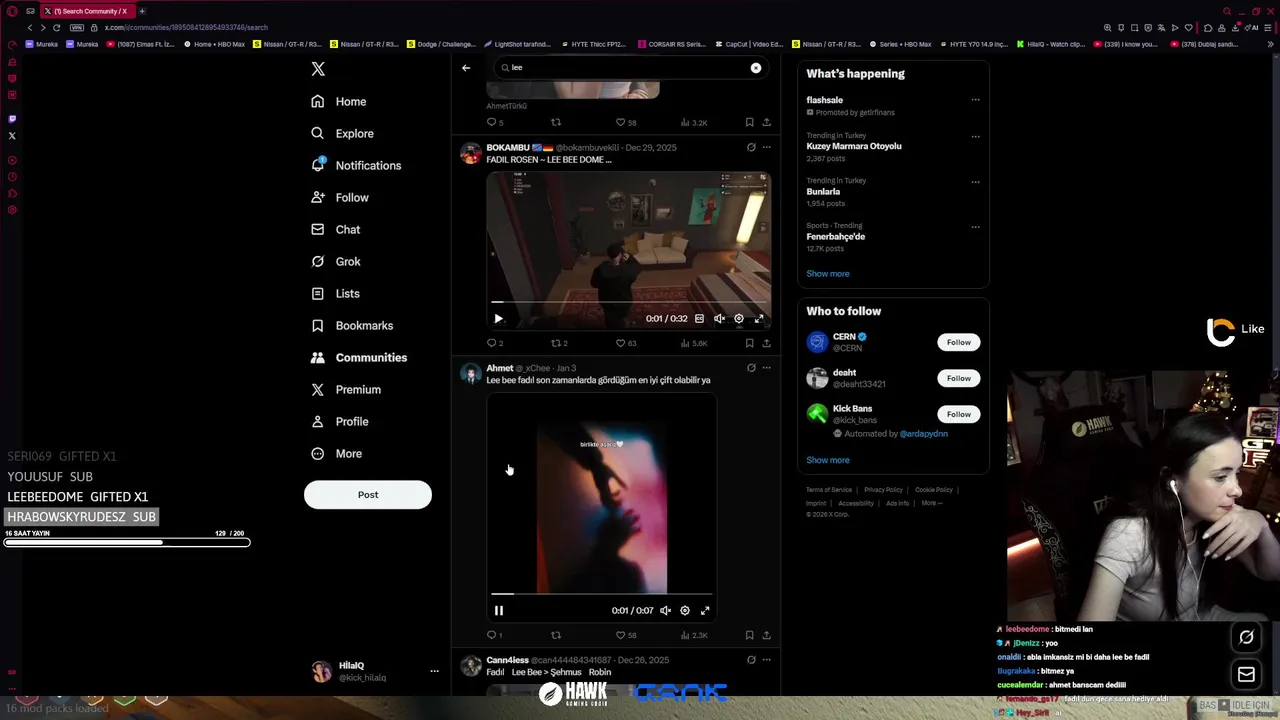Viewport: 1280px width, 720px height.
Task: Pause the Ahmet video
Action: 498,610
